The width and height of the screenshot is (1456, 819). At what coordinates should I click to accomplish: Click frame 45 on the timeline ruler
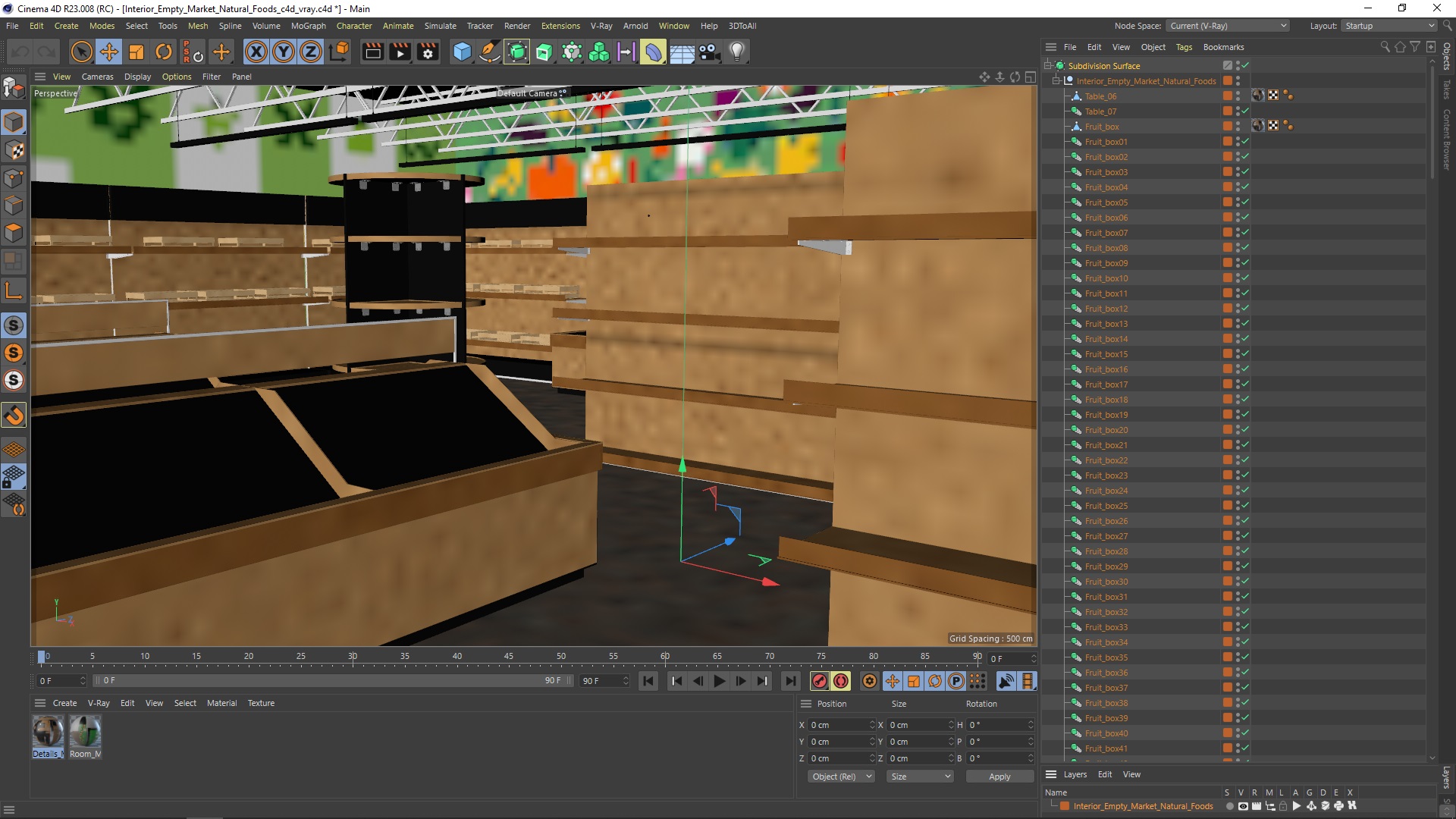pyautogui.click(x=509, y=657)
